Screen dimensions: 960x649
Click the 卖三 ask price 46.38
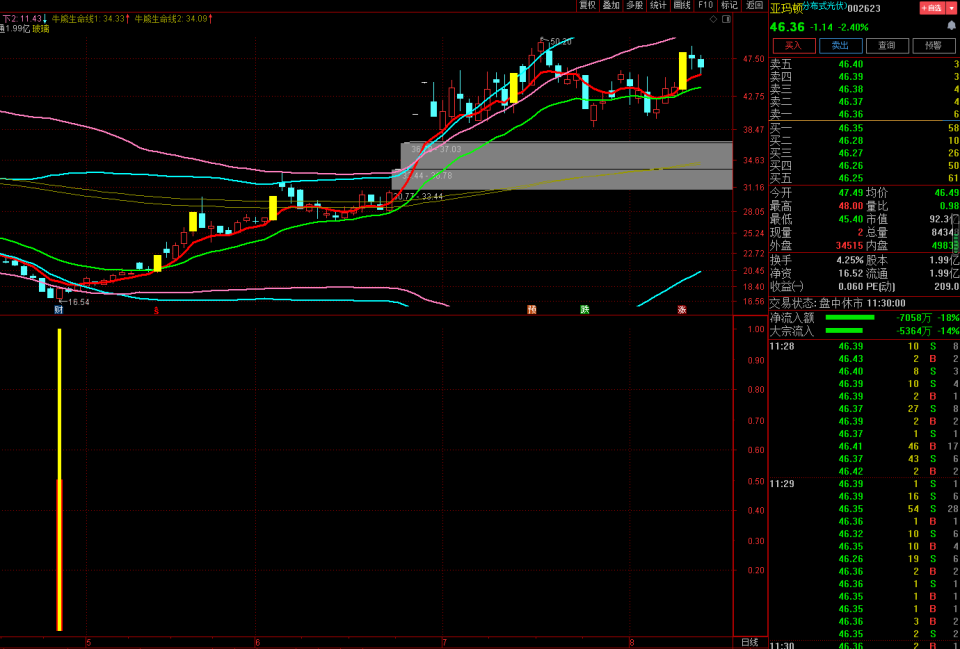click(850, 89)
